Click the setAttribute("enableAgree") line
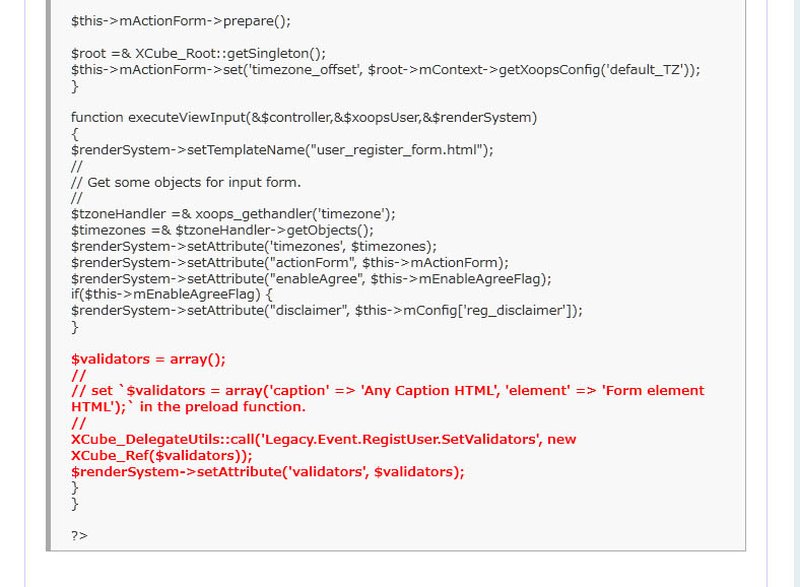The height and width of the screenshot is (587, 800). click(x=311, y=279)
